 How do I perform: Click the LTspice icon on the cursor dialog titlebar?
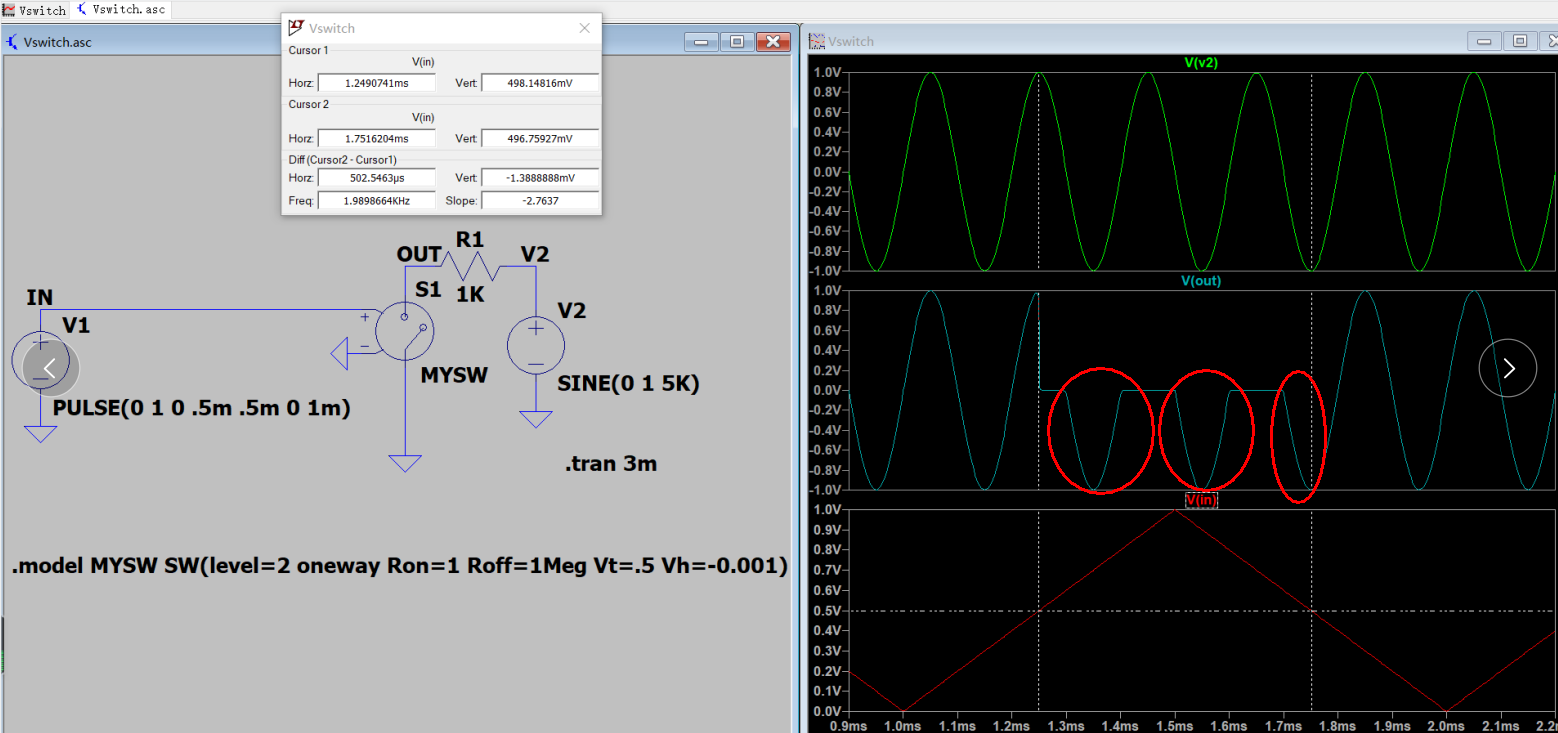296,27
